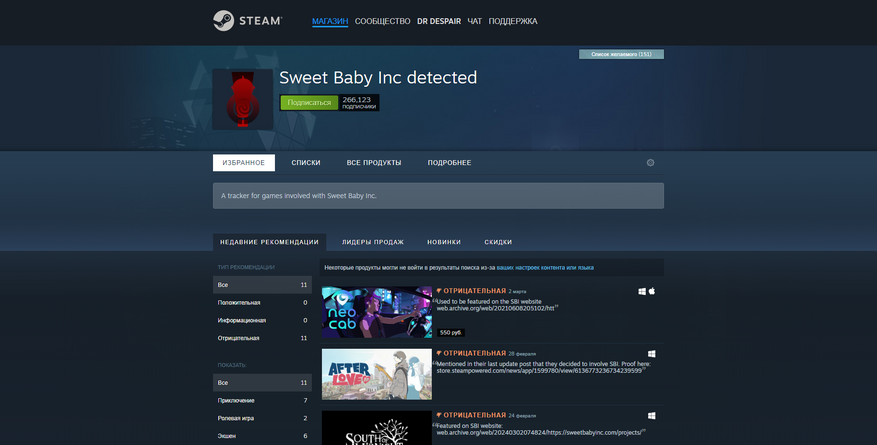The image size is (877, 445).
Task: Filter recommendation type by Все
Action: tap(262, 285)
